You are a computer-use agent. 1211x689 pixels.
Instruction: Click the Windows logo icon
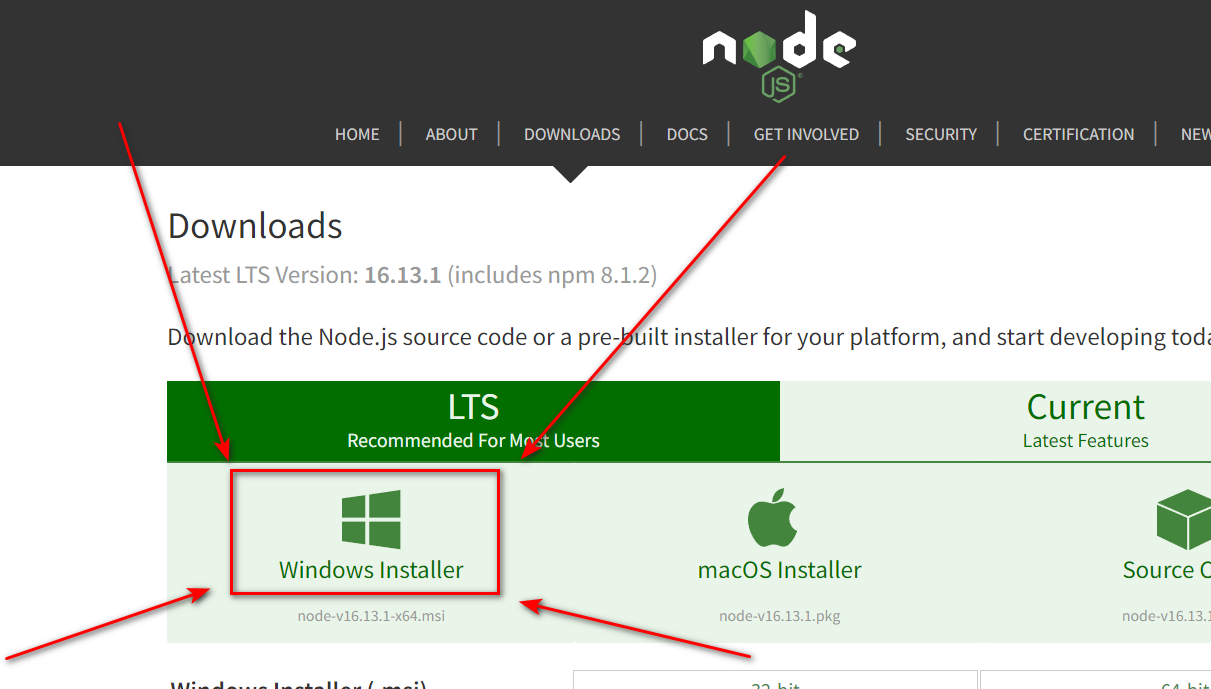[x=371, y=519]
